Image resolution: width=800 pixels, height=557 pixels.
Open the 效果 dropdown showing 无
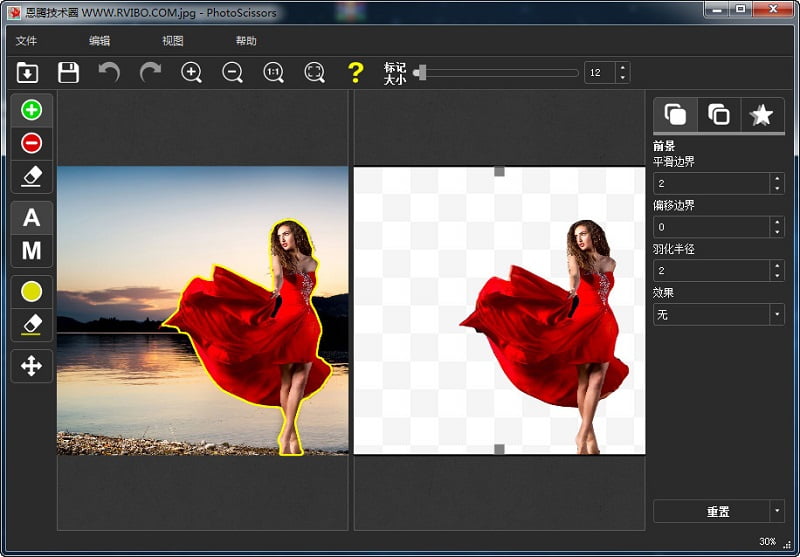(x=719, y=315)
